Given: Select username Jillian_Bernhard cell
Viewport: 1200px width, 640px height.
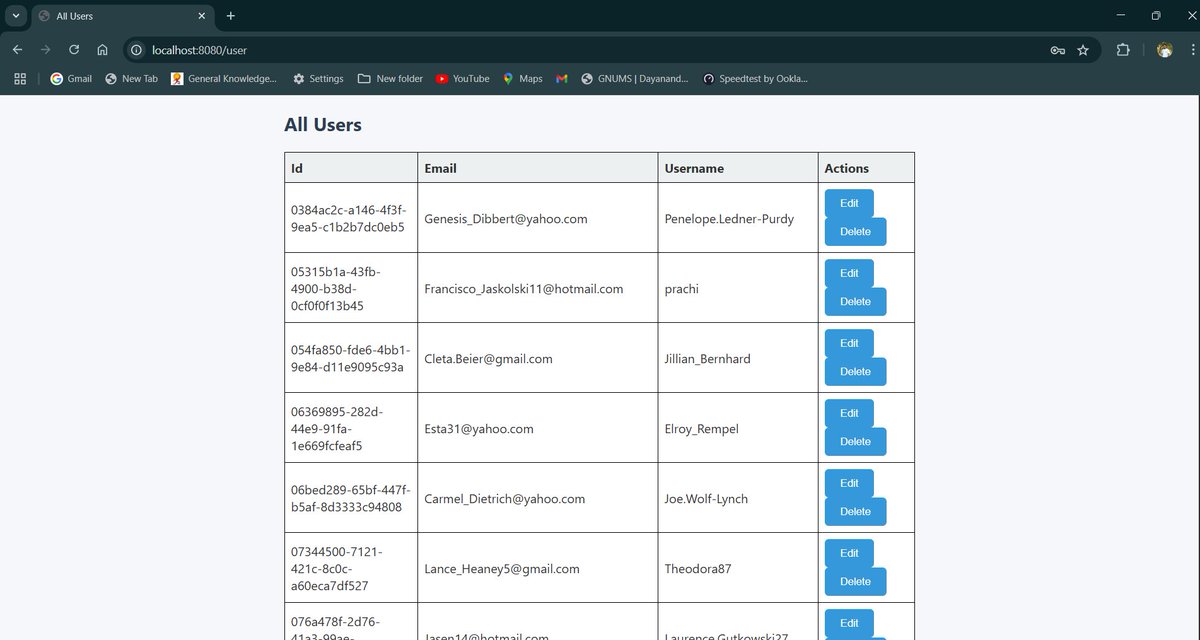Looking at the screenshot, I should 738,358.
